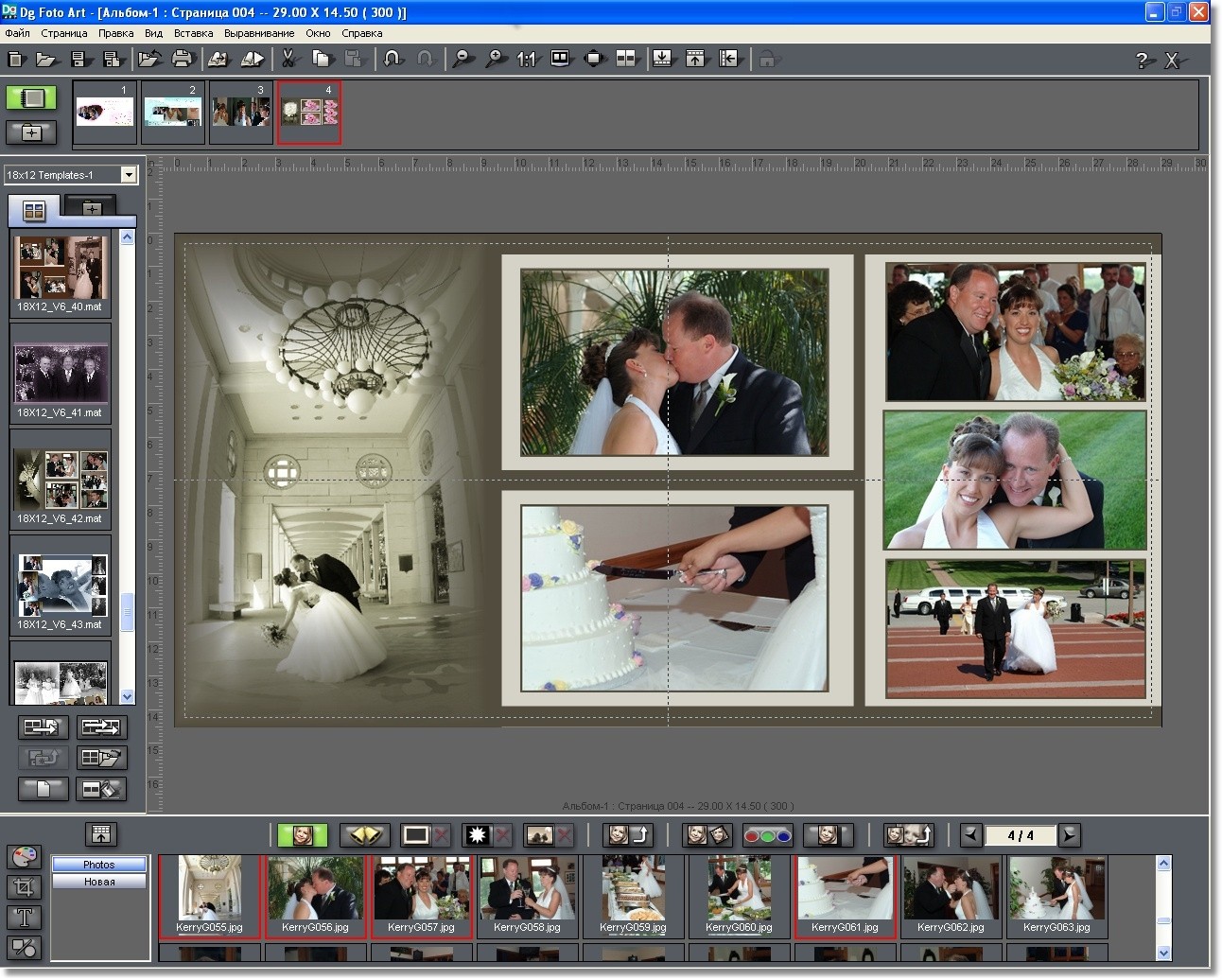The width and height of the screenshot is (1222, 980).
Task: Select the Новая folder button
Action: (99, 882)
